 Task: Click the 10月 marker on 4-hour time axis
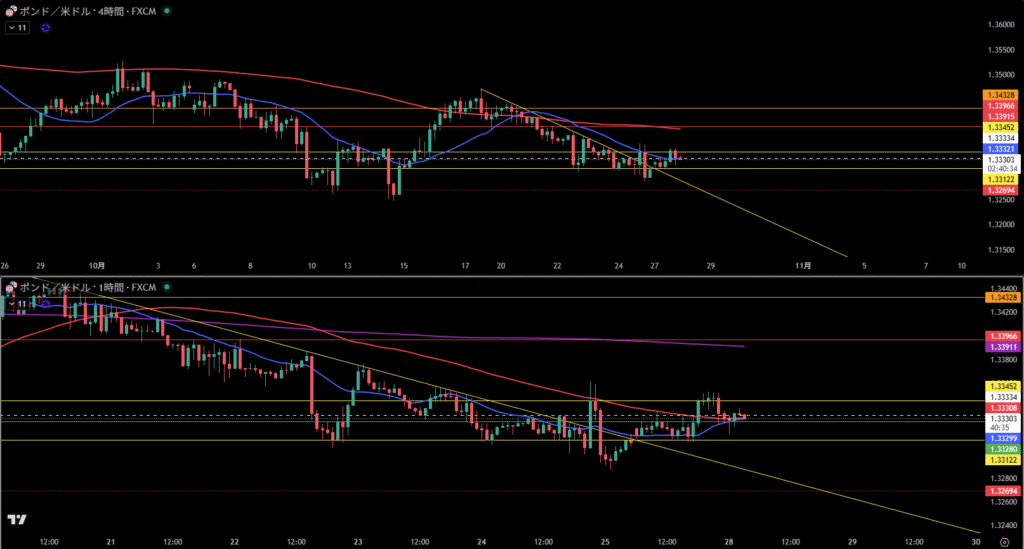(97, 266)
